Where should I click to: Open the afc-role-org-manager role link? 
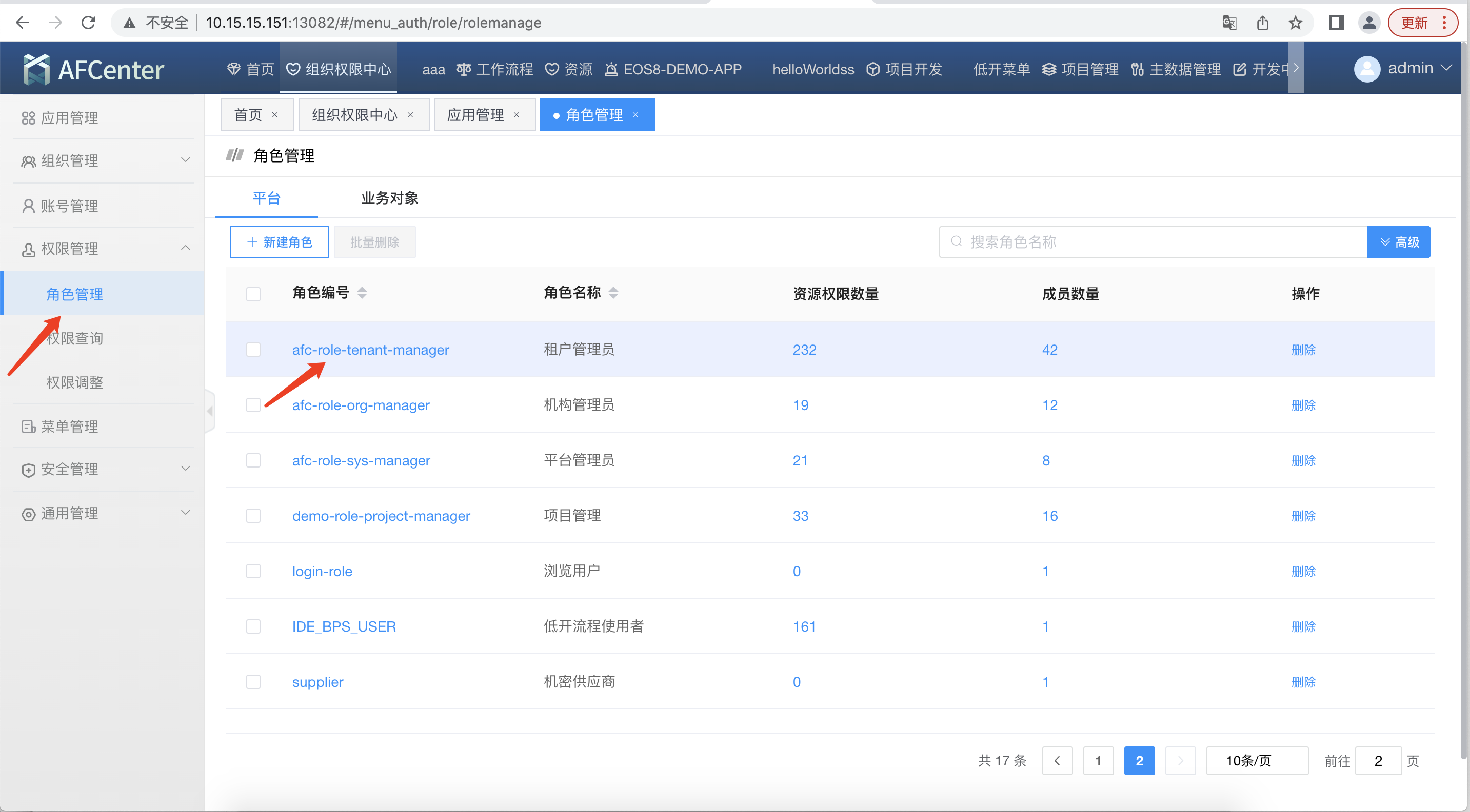pos(361,405)
